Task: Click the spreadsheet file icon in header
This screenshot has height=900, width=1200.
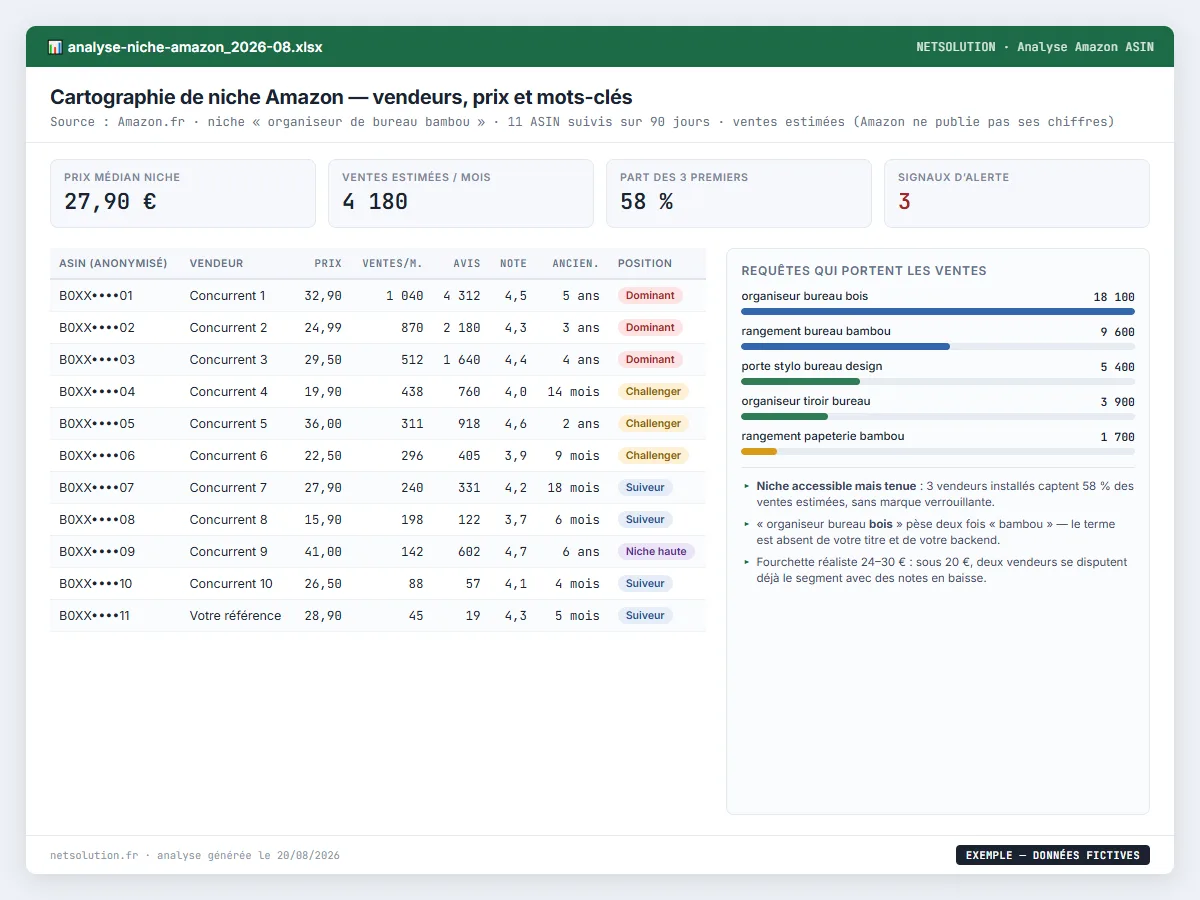Action: [55, 47]
